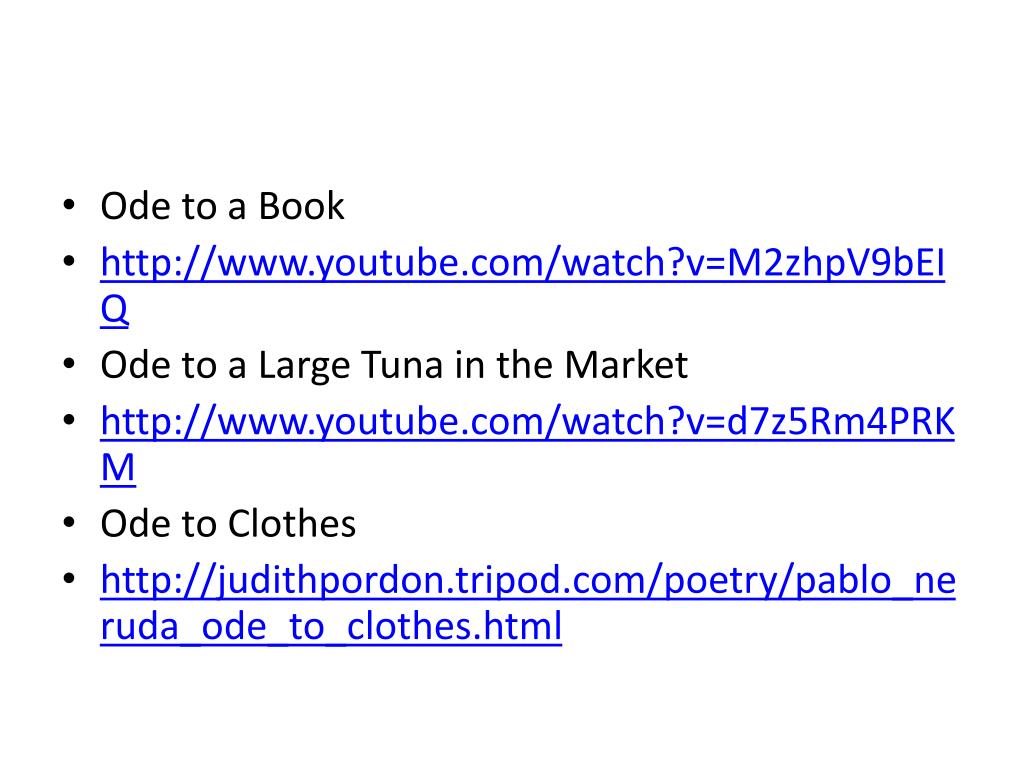Image resolution: width=1024 pixels, height=768 pixels.
Task: Click the word "Clothes" in the black text
Action: coord(292,524)
